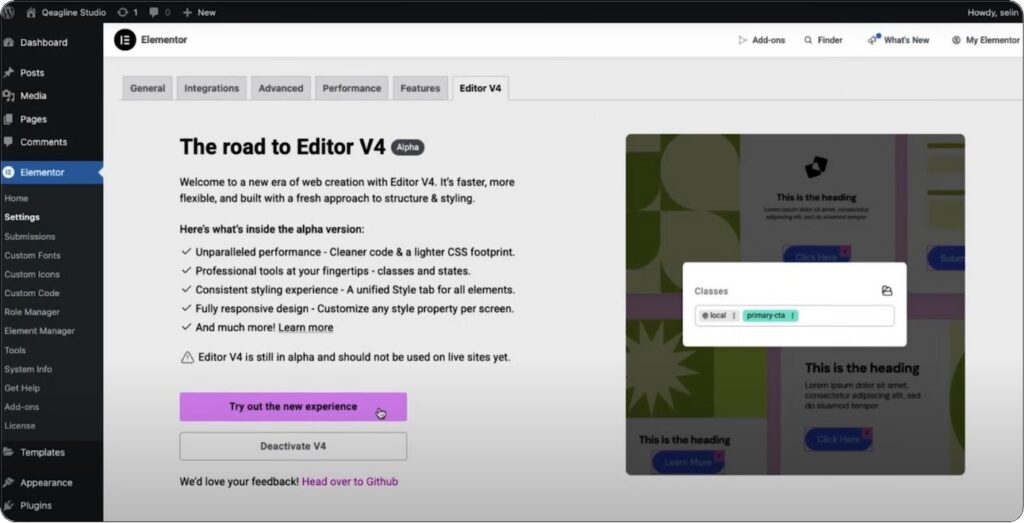Image resolution: width=1024 pixels, height=523 pixels.
Task: Open Role Manager in Elementor submenu
Action: (x=32, y=312)
